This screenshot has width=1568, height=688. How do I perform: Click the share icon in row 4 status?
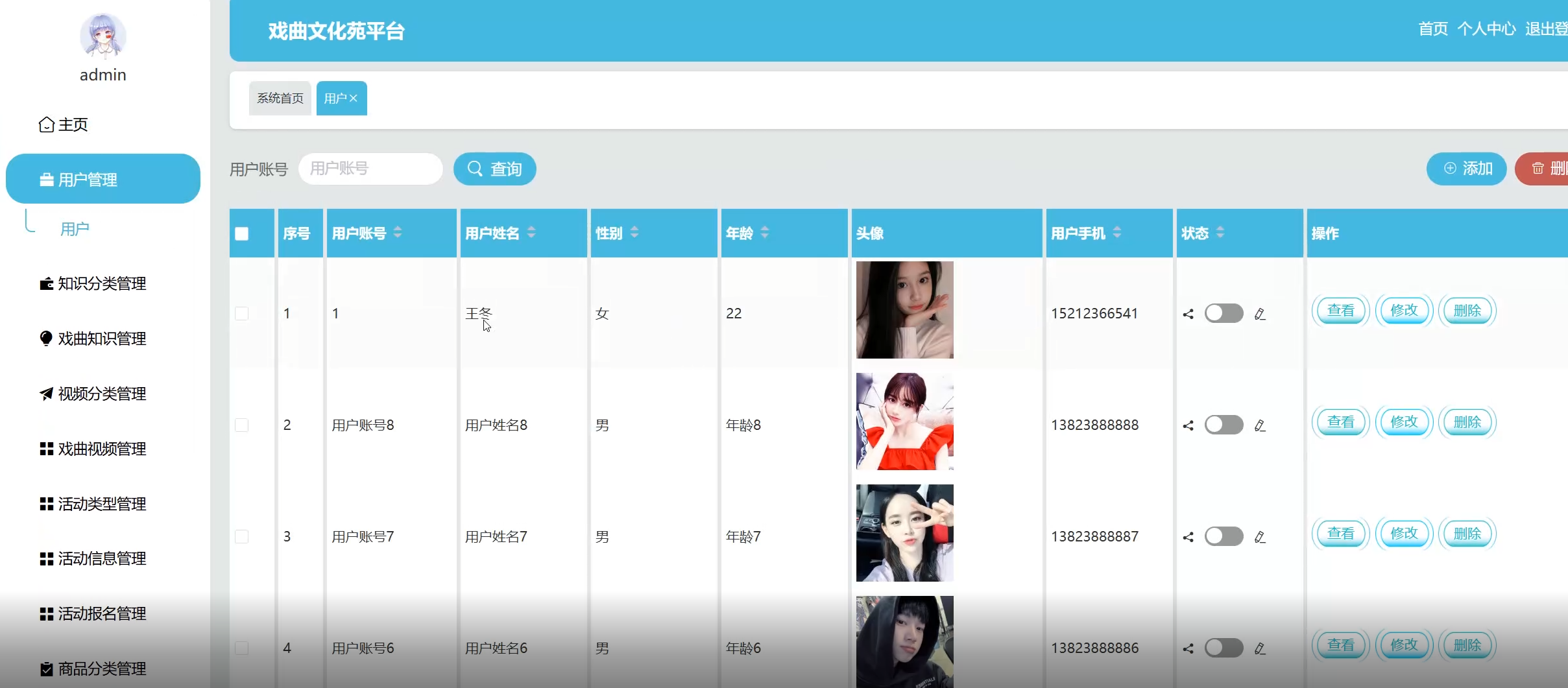[x=1188, y=648]
